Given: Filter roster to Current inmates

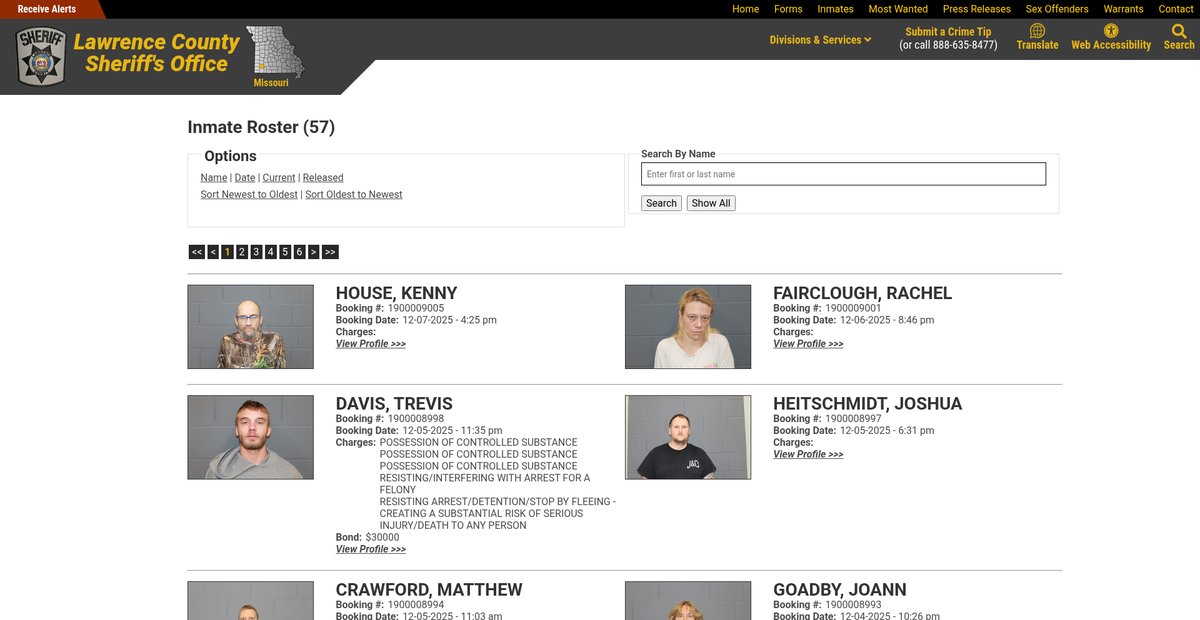Looking at the screenshot, I should 279,178.
